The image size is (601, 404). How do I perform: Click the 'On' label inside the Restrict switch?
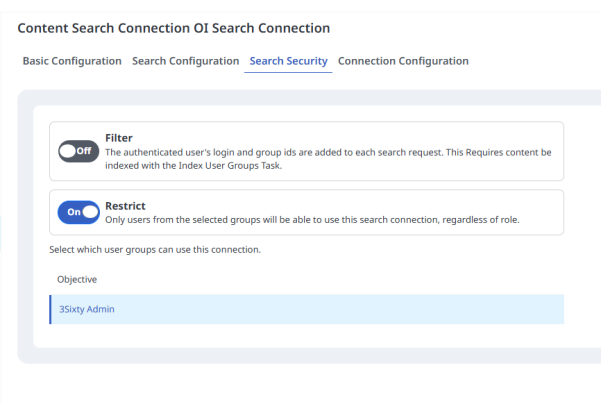pos(72,212)
